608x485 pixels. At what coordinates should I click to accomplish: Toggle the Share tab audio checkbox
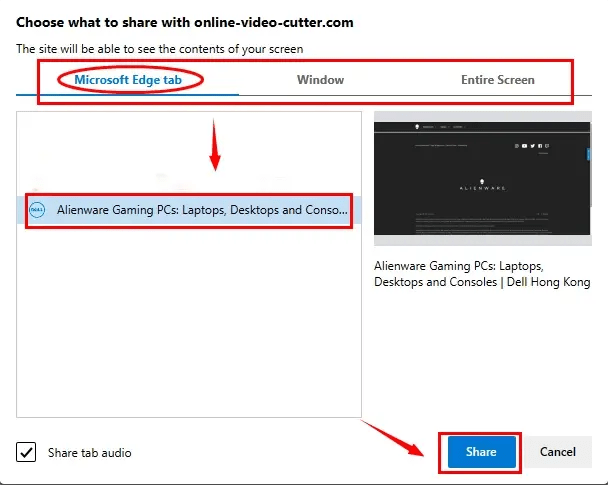(26, 452)
